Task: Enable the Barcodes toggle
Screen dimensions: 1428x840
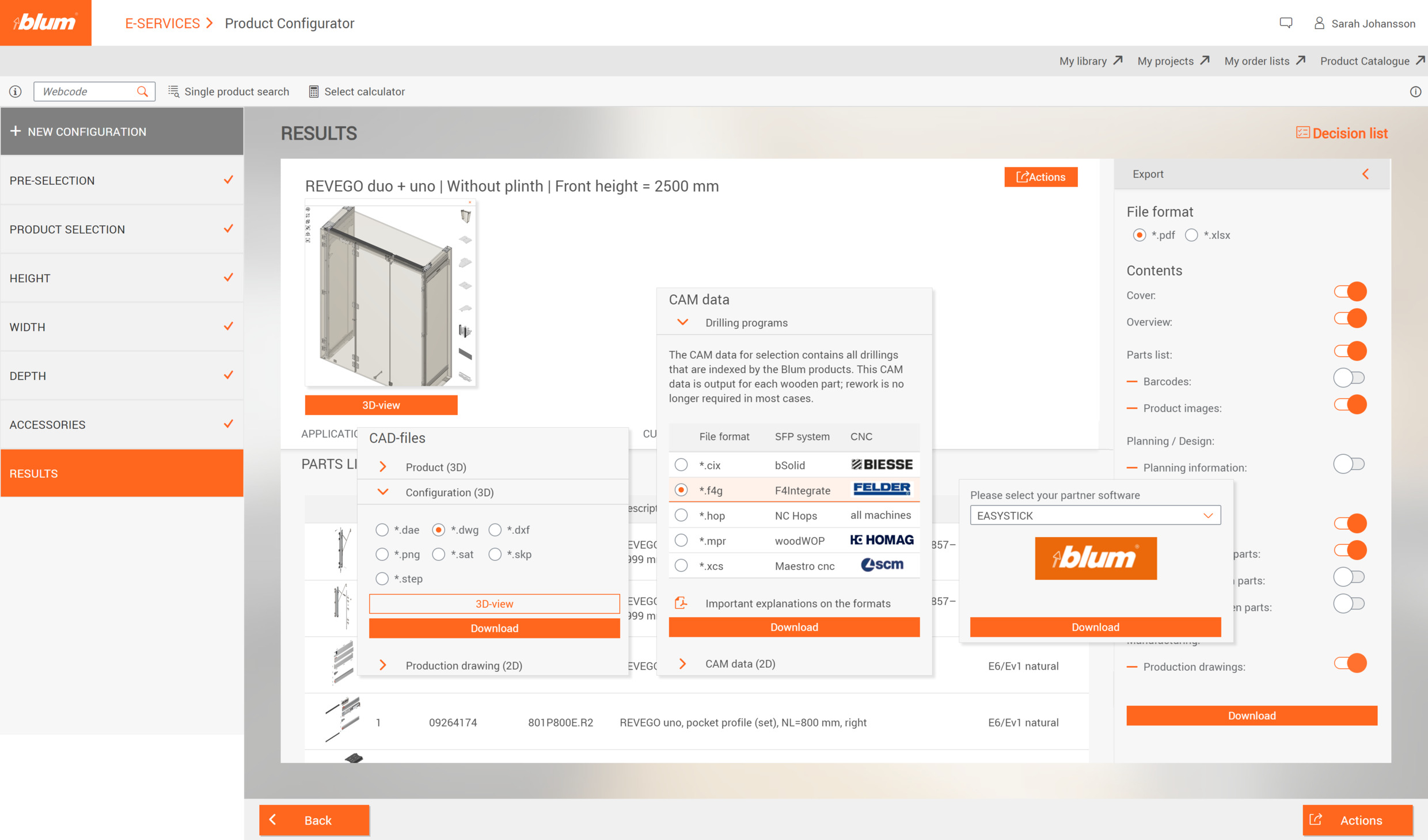Action: tap(1350, 377)
